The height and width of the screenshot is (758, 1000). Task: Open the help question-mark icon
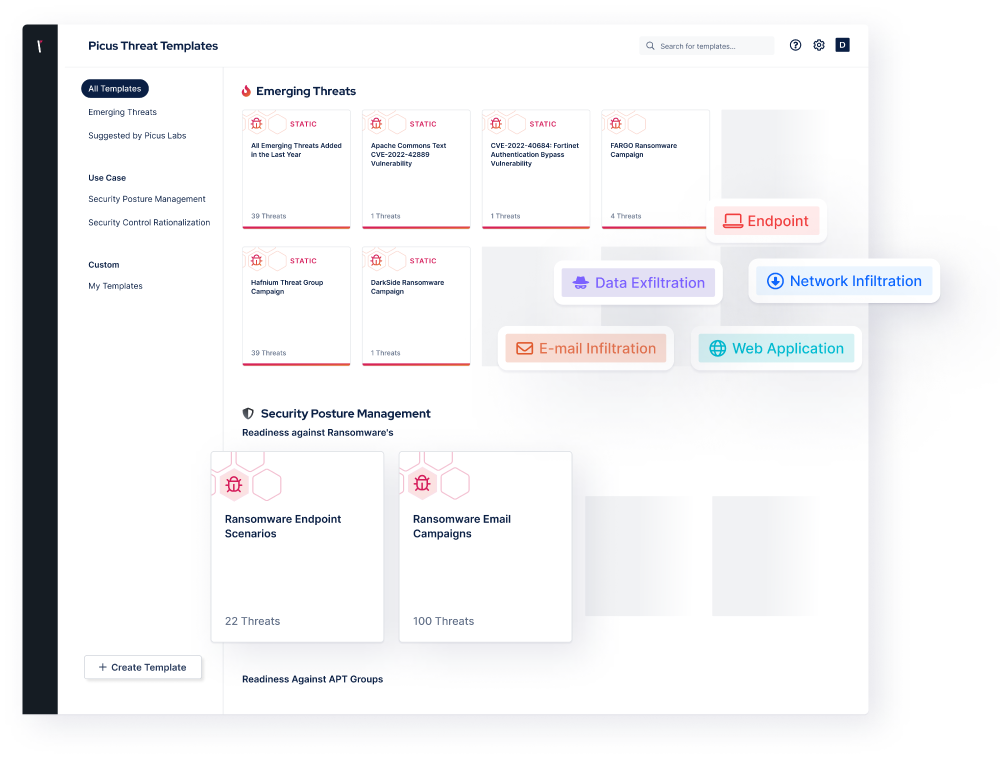click(795, 45)
